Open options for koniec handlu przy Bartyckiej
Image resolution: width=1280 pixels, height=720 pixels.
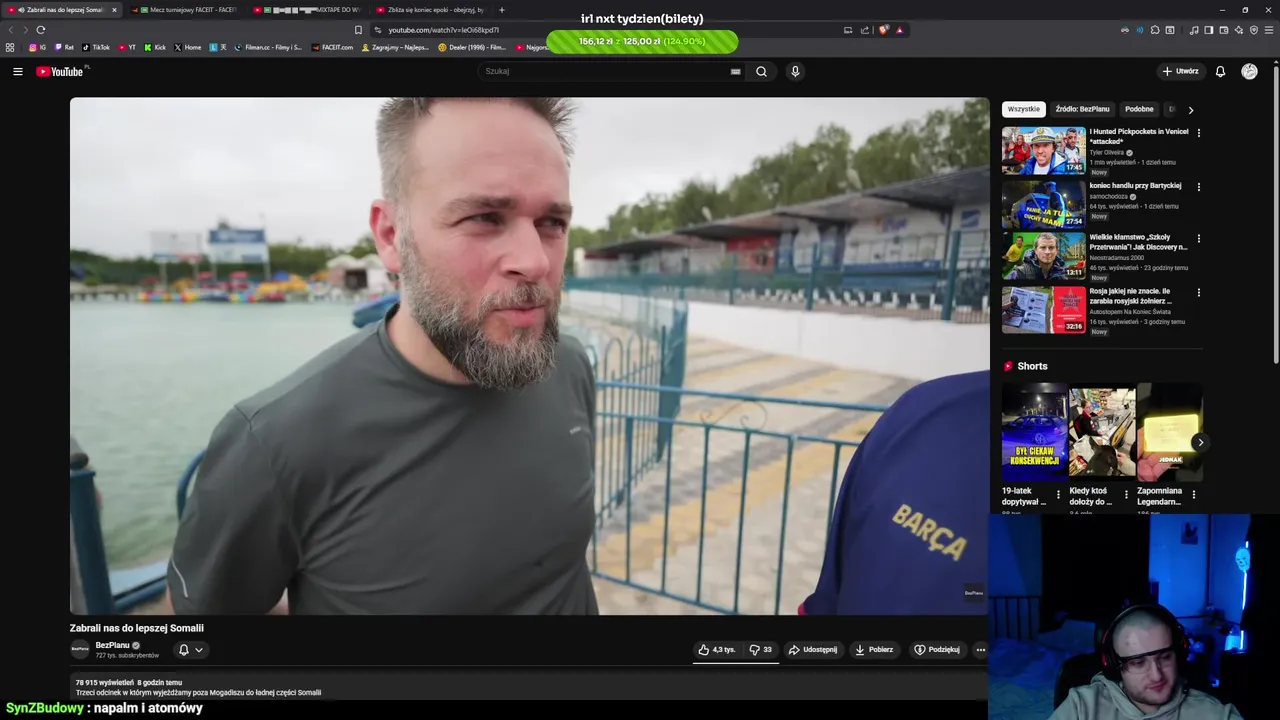click(1199, 186)
